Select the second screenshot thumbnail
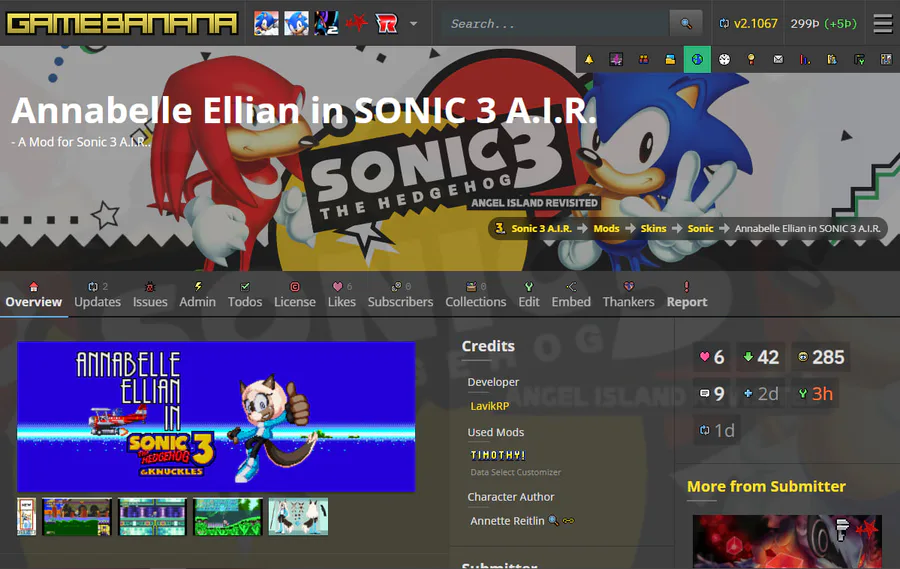Image resolution: width=900 pixels, height=569 pixels. click(x=77, y=517)
